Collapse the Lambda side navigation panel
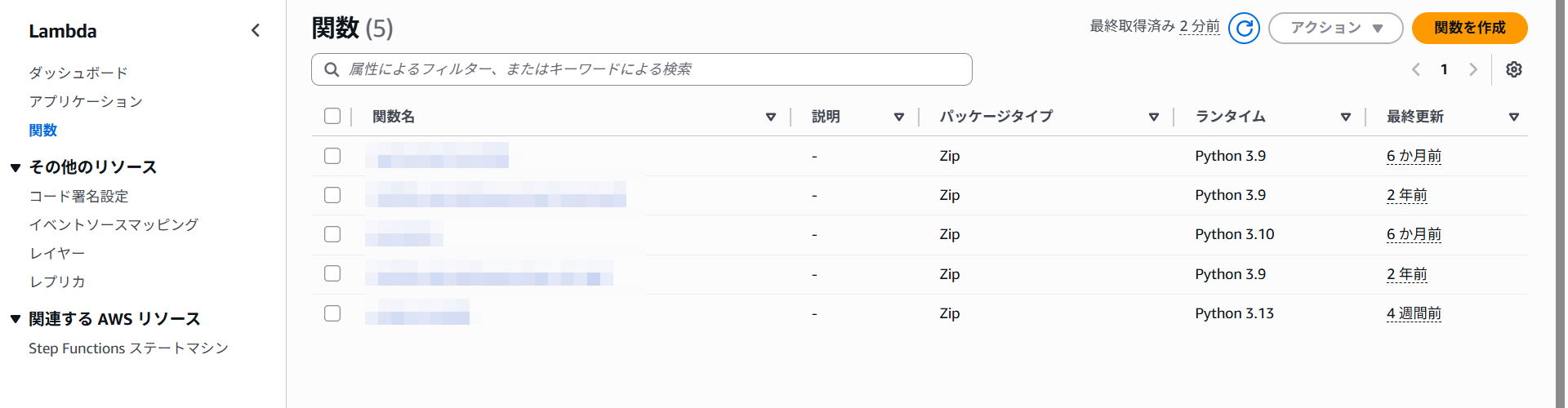The width and height of the screenshot is (1568, 408). 256,31
